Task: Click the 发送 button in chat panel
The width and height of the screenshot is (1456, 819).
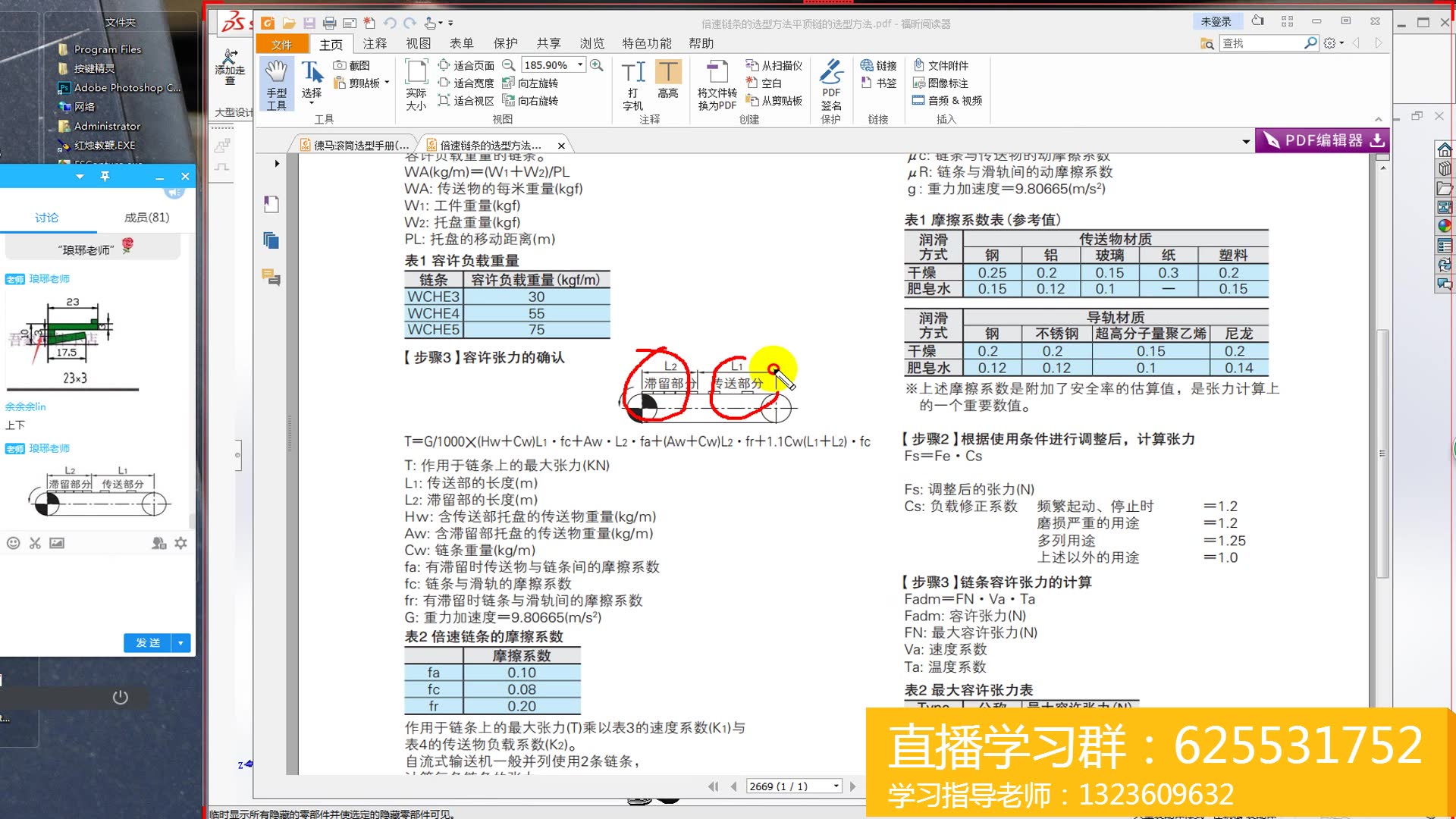Action: click(x=149, y=642)
